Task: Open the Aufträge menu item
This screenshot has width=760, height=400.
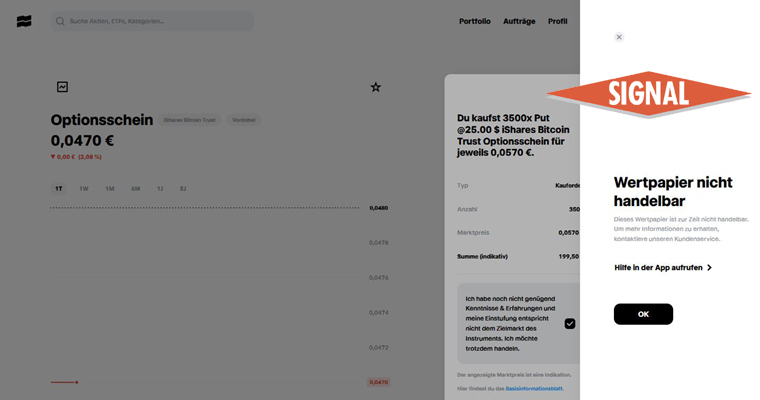Action: pyautogui.click(x=519, y=21)
